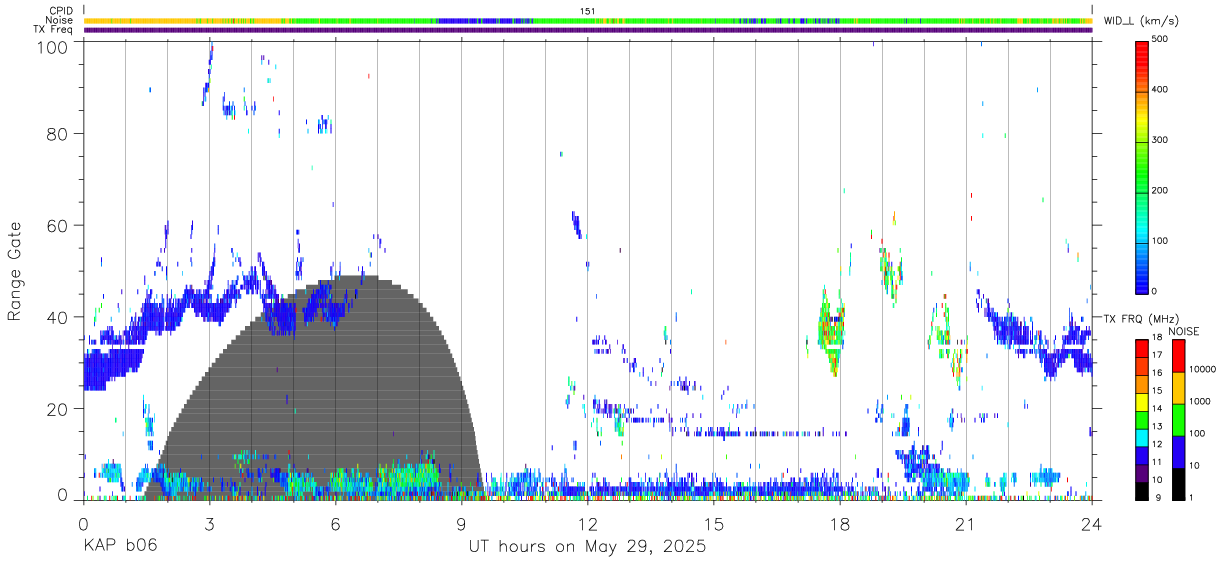Click the UT hours on May 29, 2025 title
The height and width of the screenshot is (567, 1228).
tap(587, 547)
